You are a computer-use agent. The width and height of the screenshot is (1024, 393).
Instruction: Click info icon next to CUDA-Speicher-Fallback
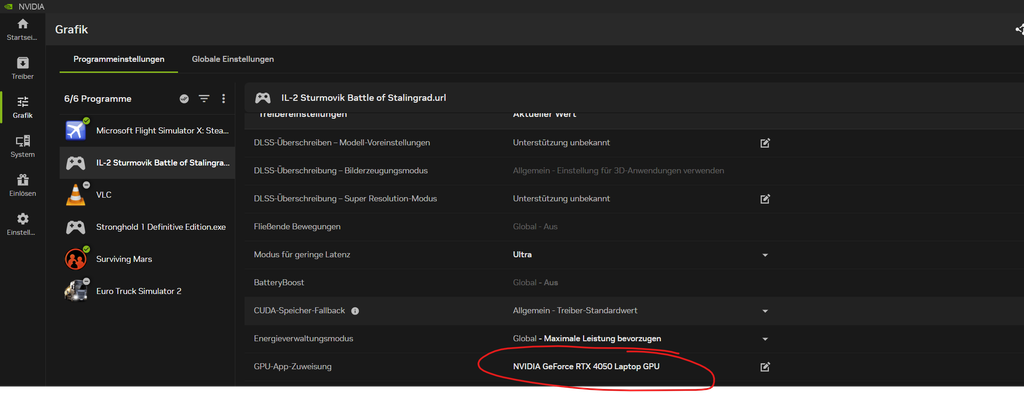(x=355, y=311)
